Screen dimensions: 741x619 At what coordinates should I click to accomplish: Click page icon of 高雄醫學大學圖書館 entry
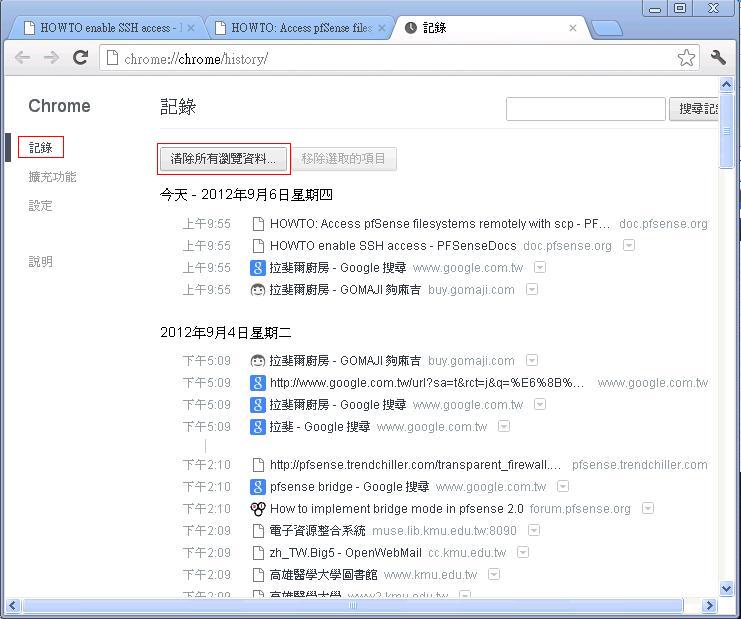tap(258, 575)
